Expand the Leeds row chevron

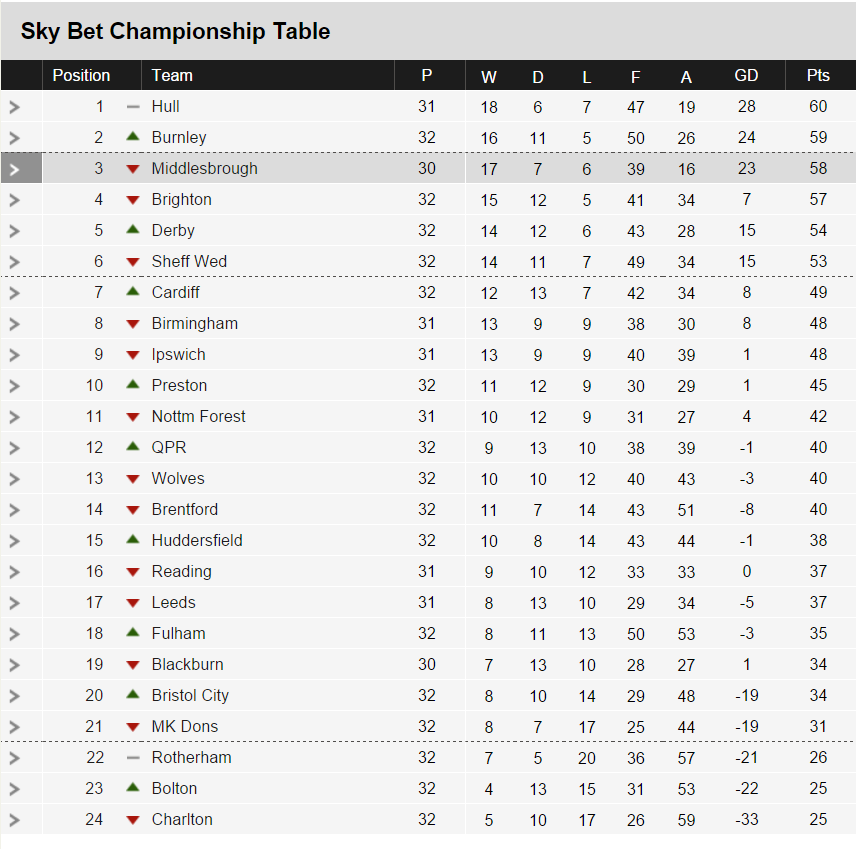click(14, 603)
